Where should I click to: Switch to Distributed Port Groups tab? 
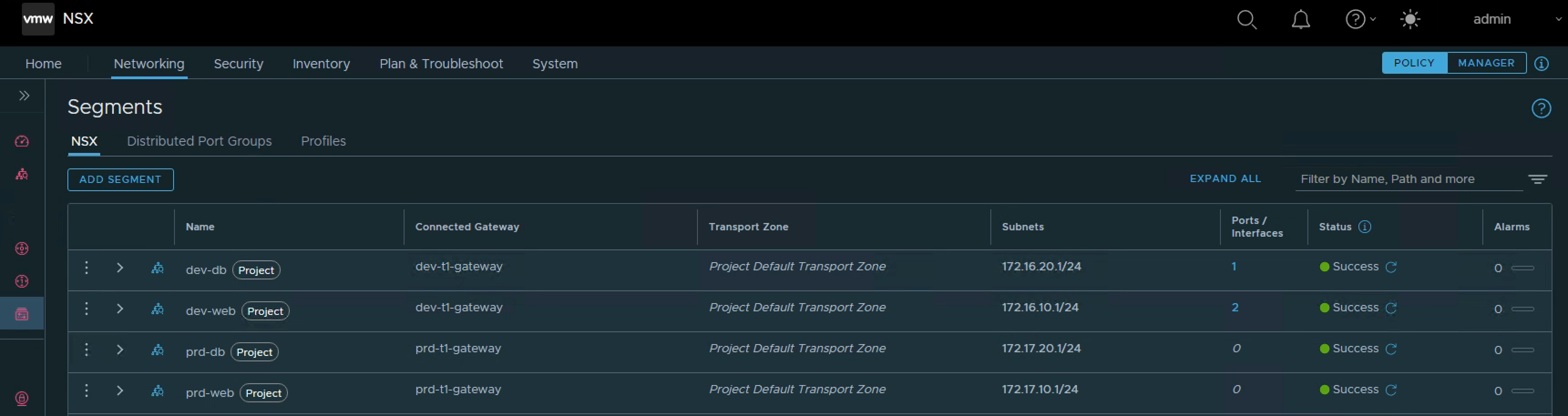click(199, 141)
